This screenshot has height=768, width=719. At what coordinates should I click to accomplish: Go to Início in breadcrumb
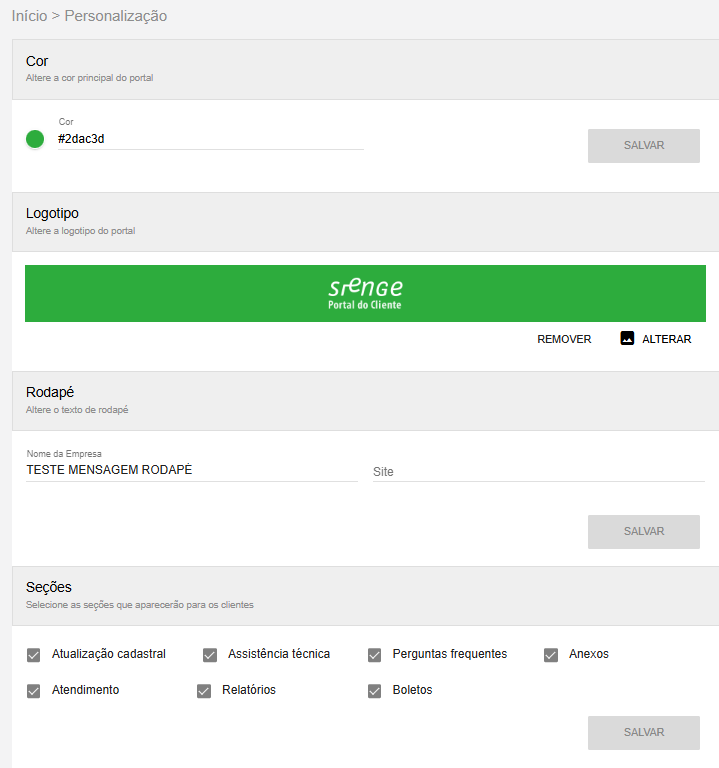tap(29, 16)
